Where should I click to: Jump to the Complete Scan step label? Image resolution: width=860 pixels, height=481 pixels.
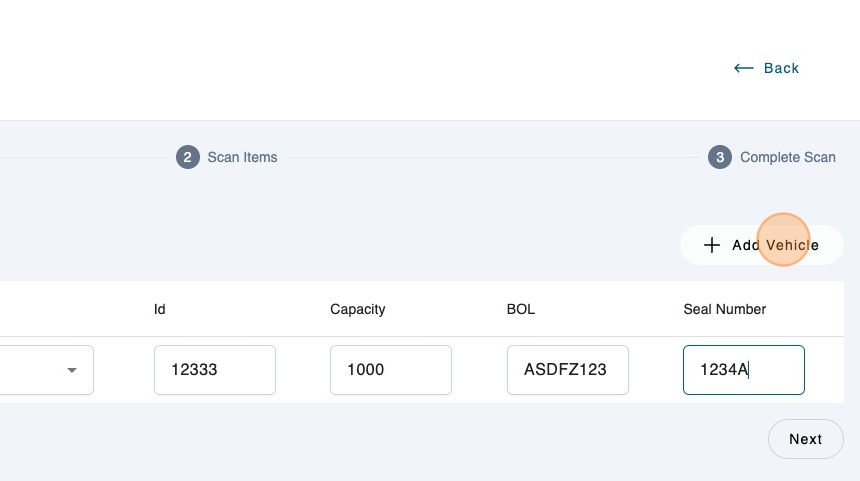pos(787,157)
